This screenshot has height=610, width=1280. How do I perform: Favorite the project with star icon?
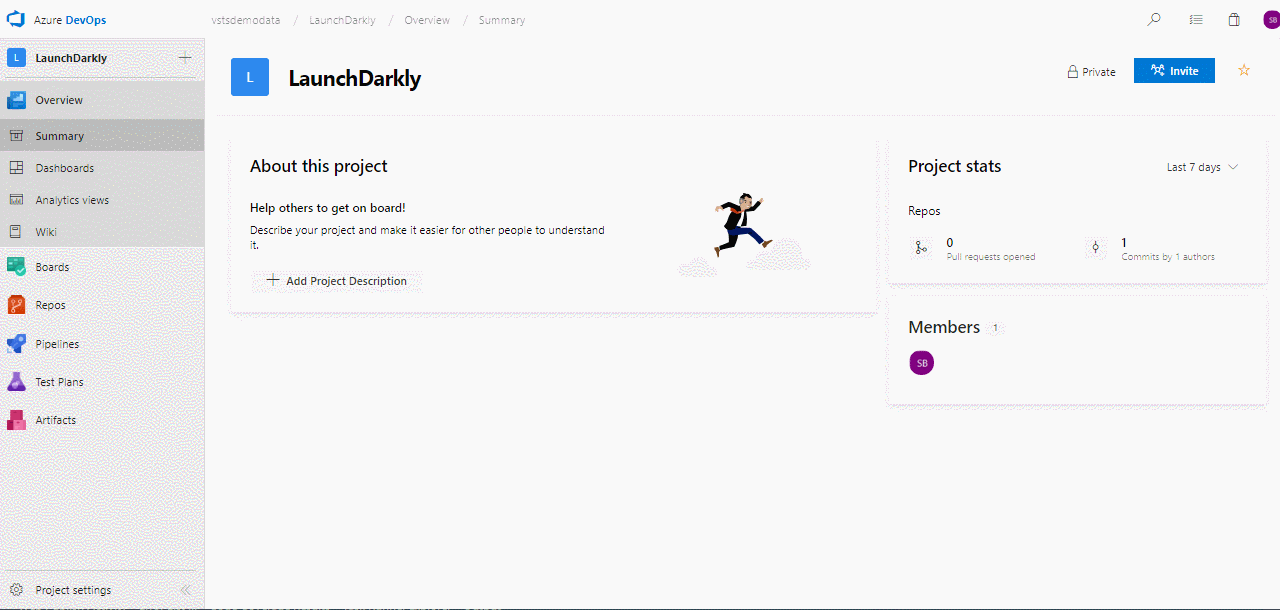[1244, 70]
